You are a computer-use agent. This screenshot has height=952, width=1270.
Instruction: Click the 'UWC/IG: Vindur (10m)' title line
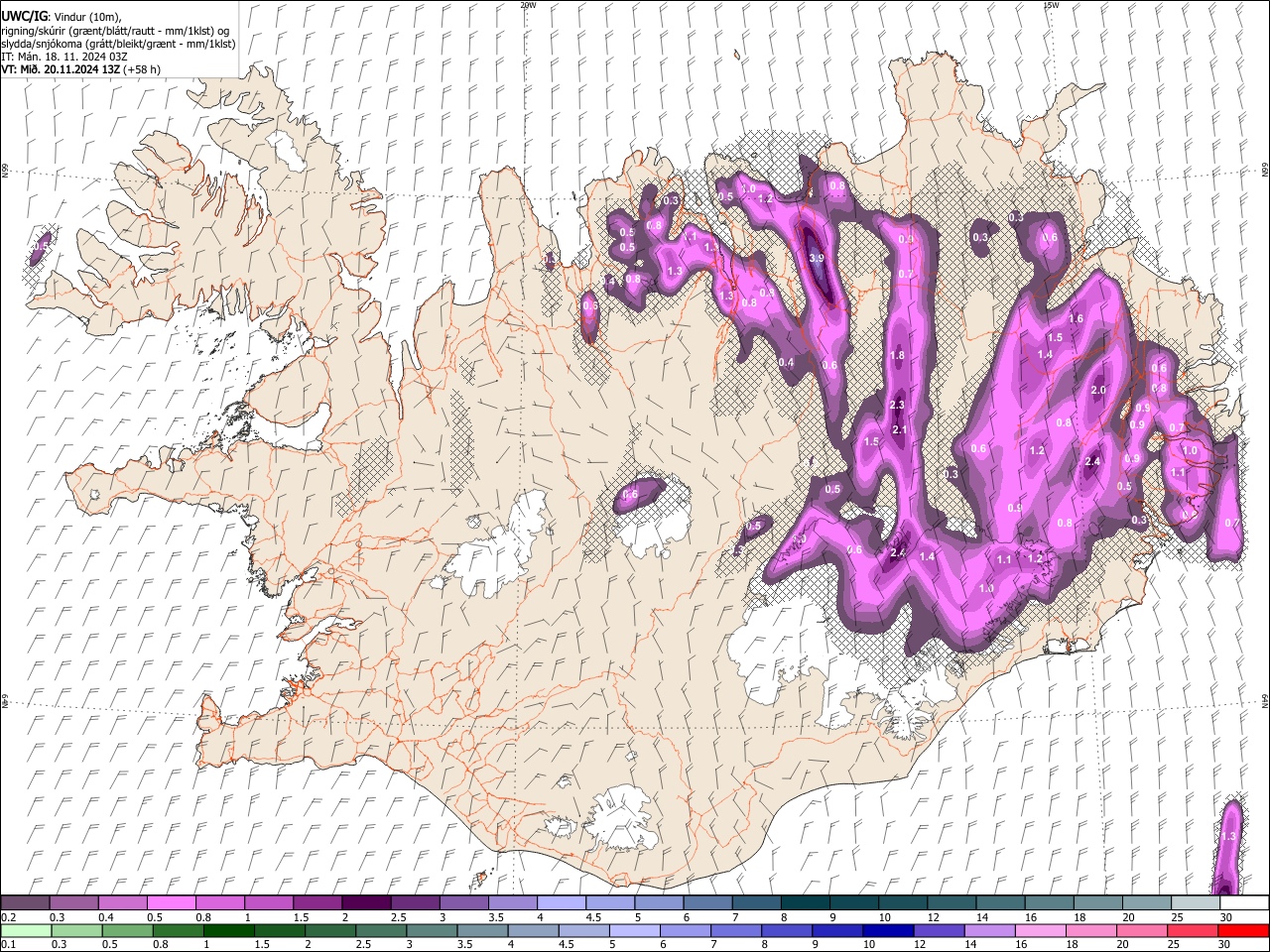[62, 16]
